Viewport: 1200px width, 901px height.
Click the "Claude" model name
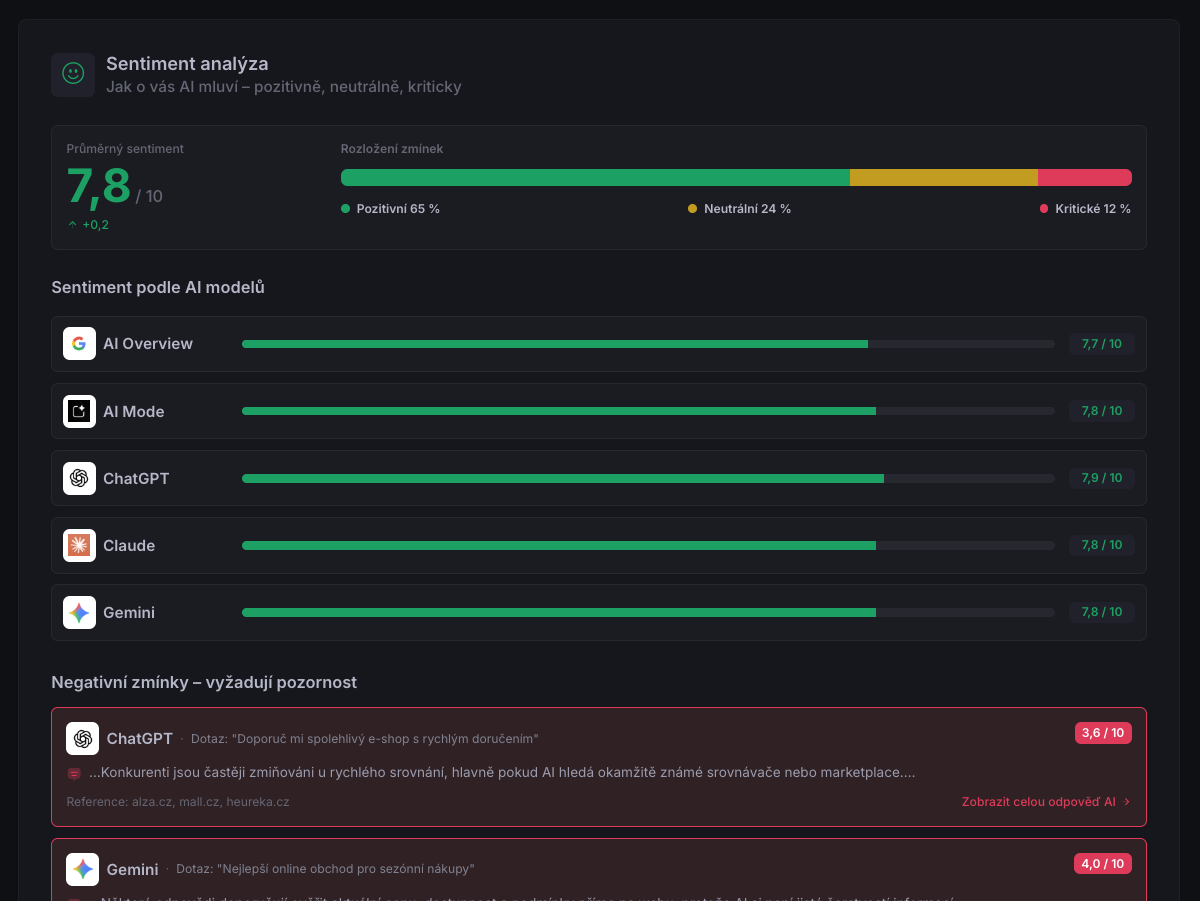pyautogui.click(x=129, y=545)
